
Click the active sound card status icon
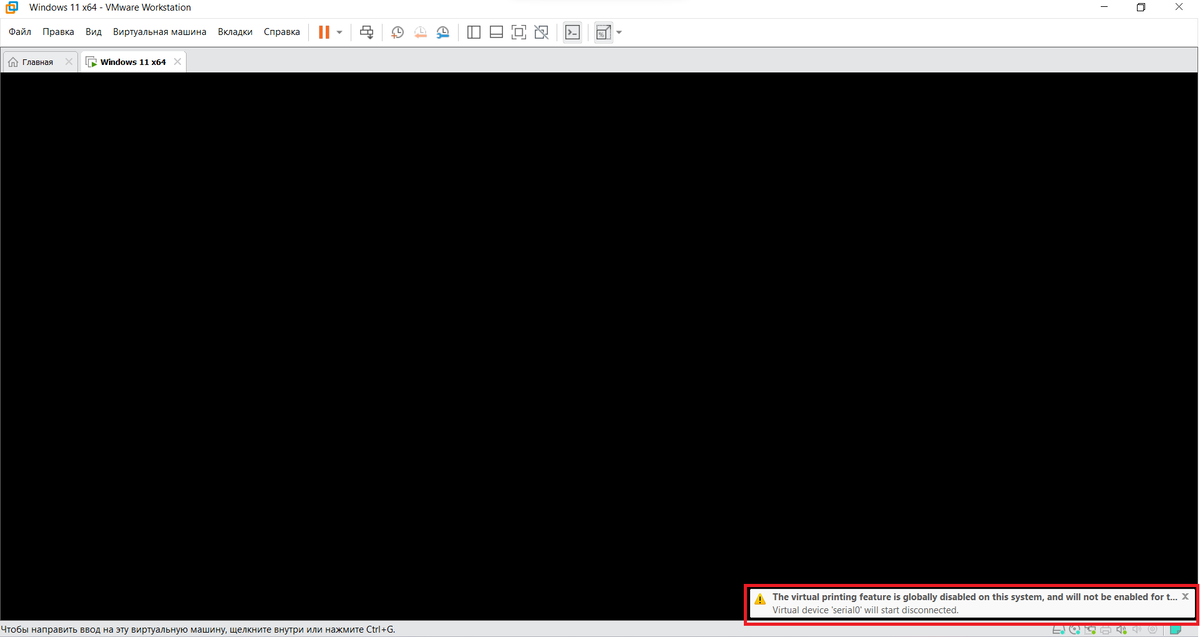(1122, 630)
